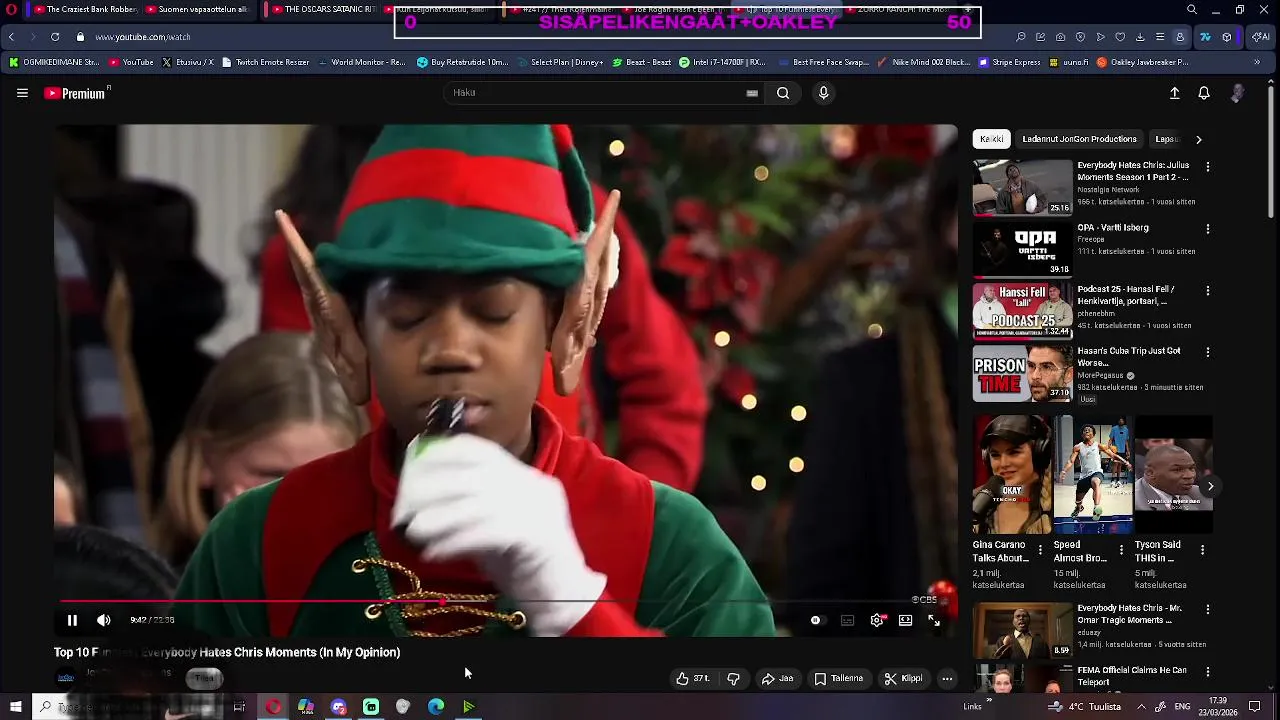1280x720 pixels.
Task: Toggle subtitles in the video player
Action: tap(847, 620)
